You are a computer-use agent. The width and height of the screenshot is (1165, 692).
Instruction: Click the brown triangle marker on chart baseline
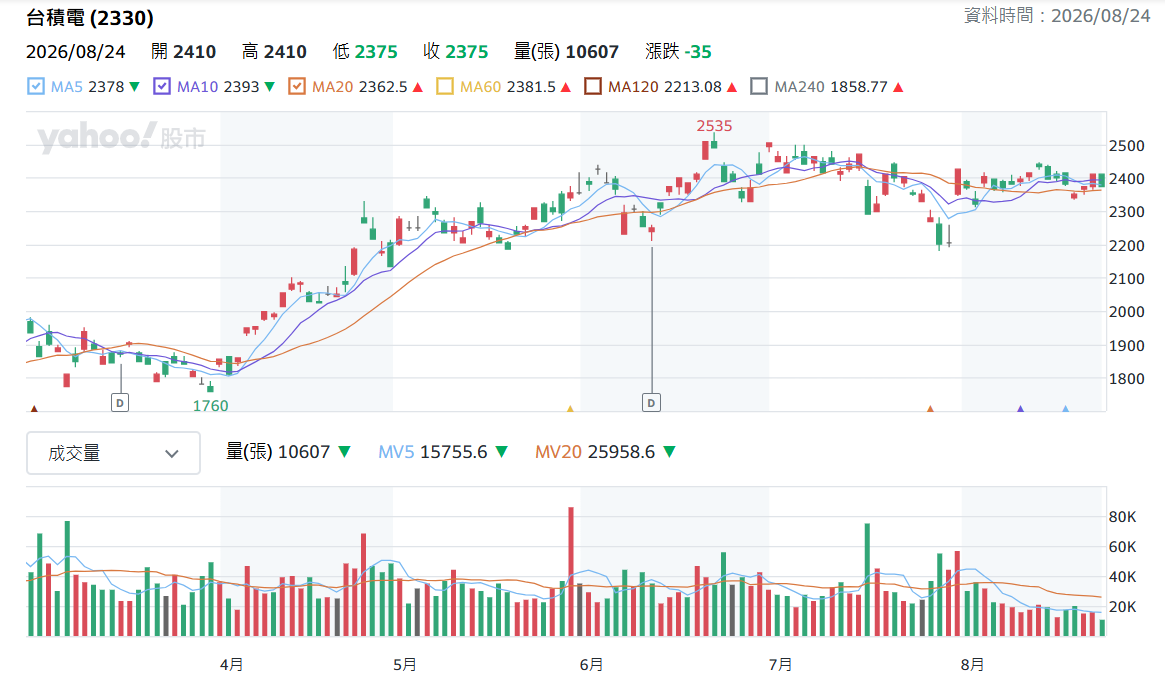point(33,408)
